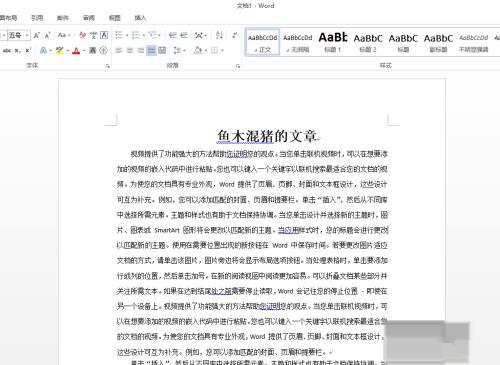Apply the 标题 1 style
This screenshot has width=500, height=365.
pos(333,42)
